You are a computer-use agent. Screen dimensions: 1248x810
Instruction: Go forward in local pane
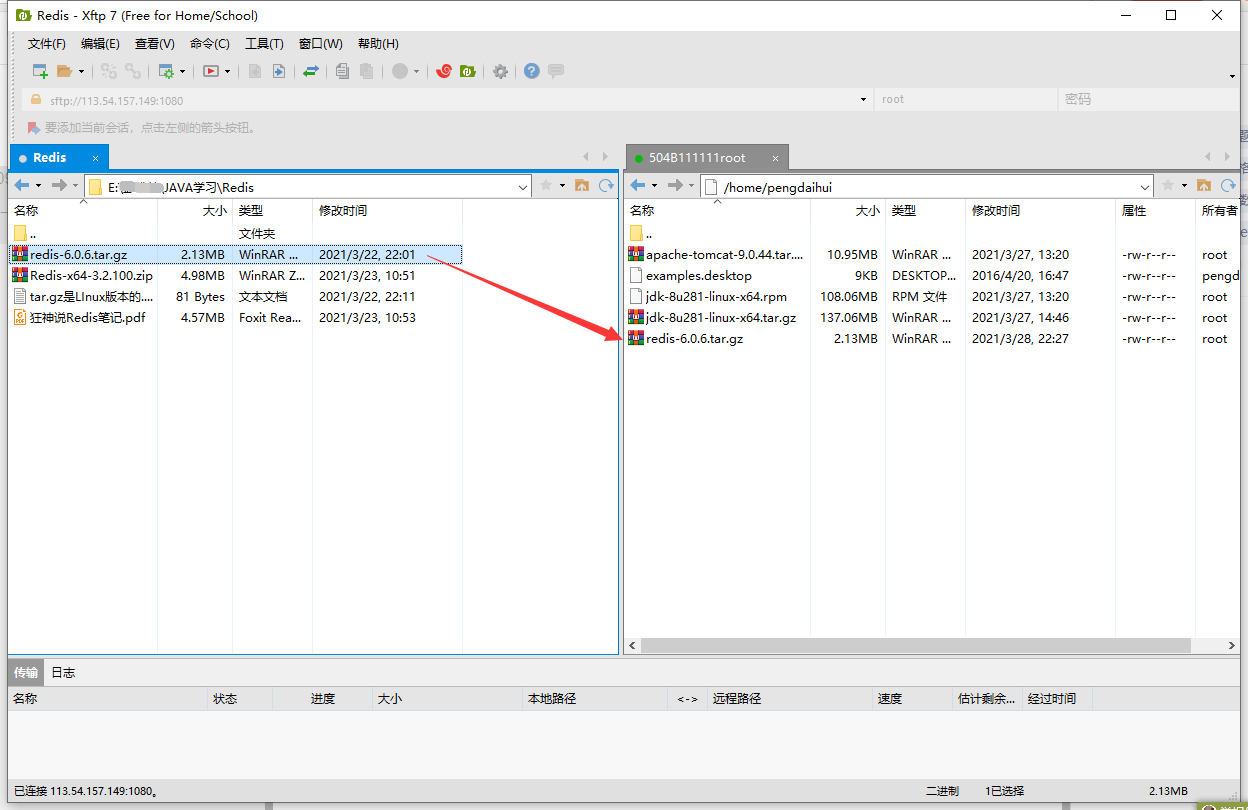(59, 186)
